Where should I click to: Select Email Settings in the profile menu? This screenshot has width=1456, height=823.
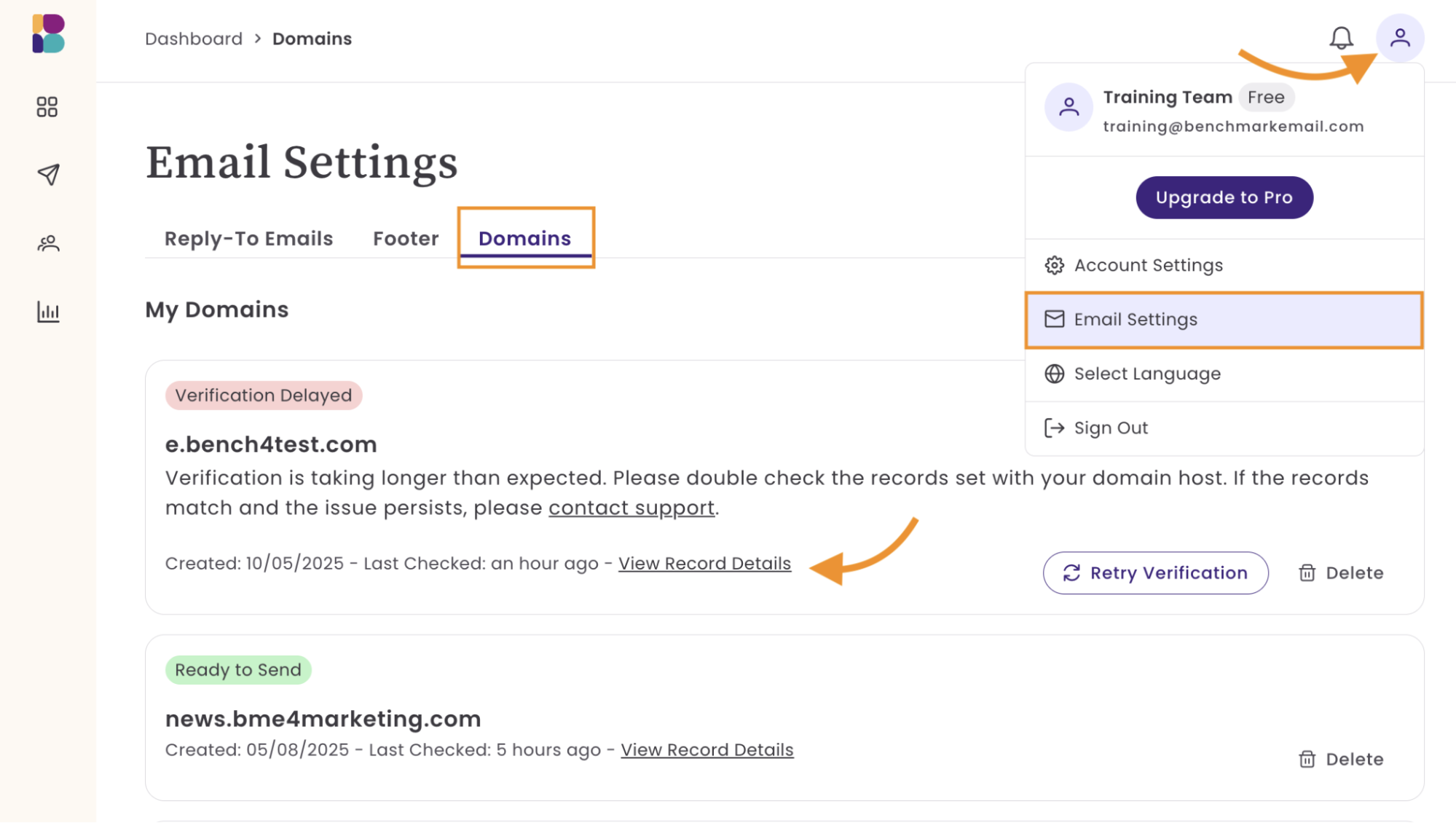(1135, 319)
